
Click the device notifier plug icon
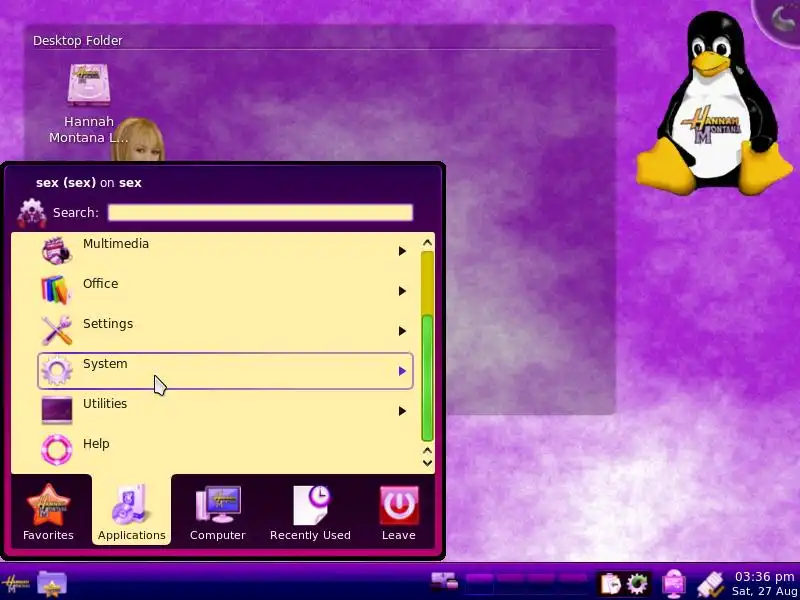coord(710,583)
